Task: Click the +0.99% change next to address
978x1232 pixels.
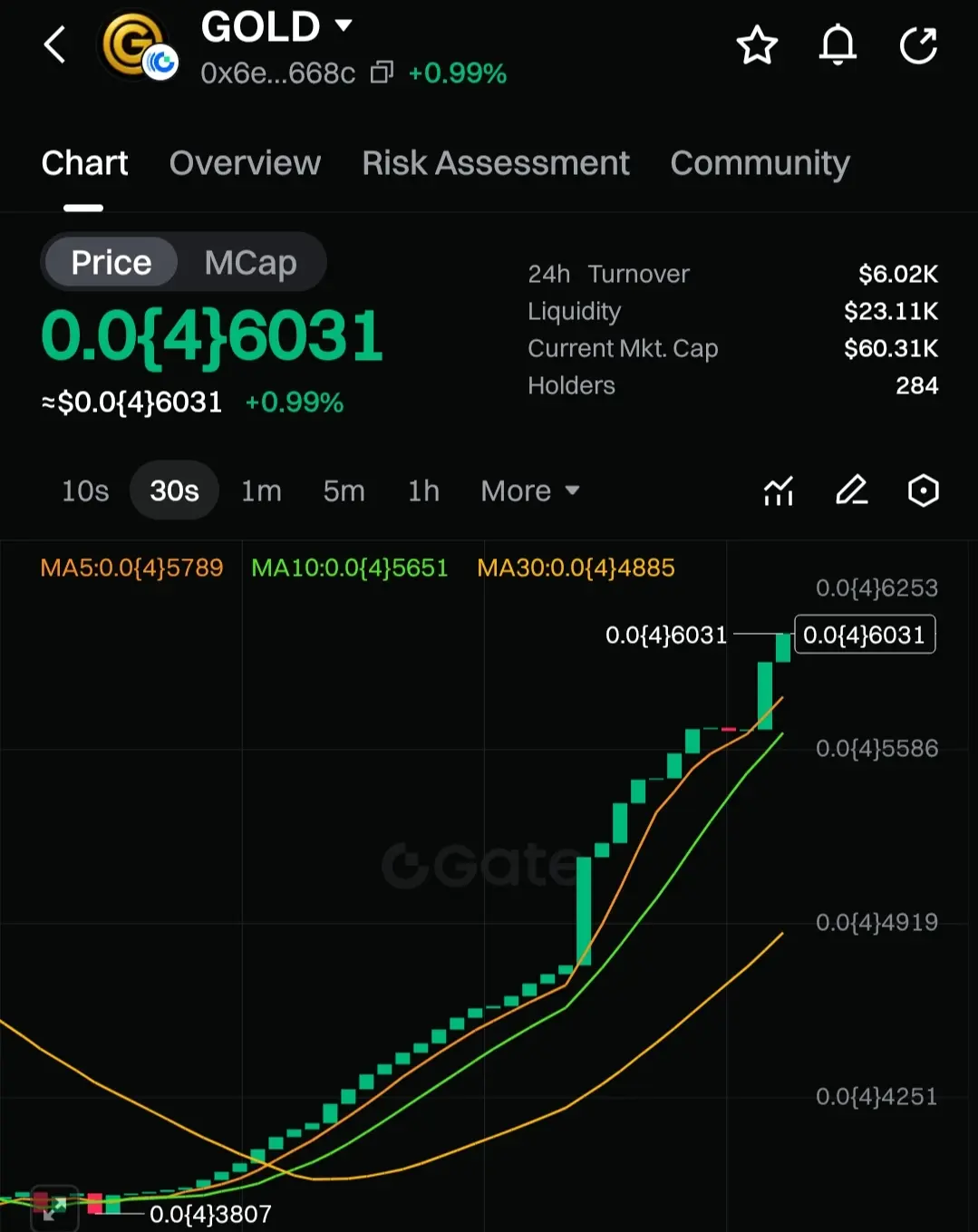Action: pyautogui.click(x=458, y=73)
